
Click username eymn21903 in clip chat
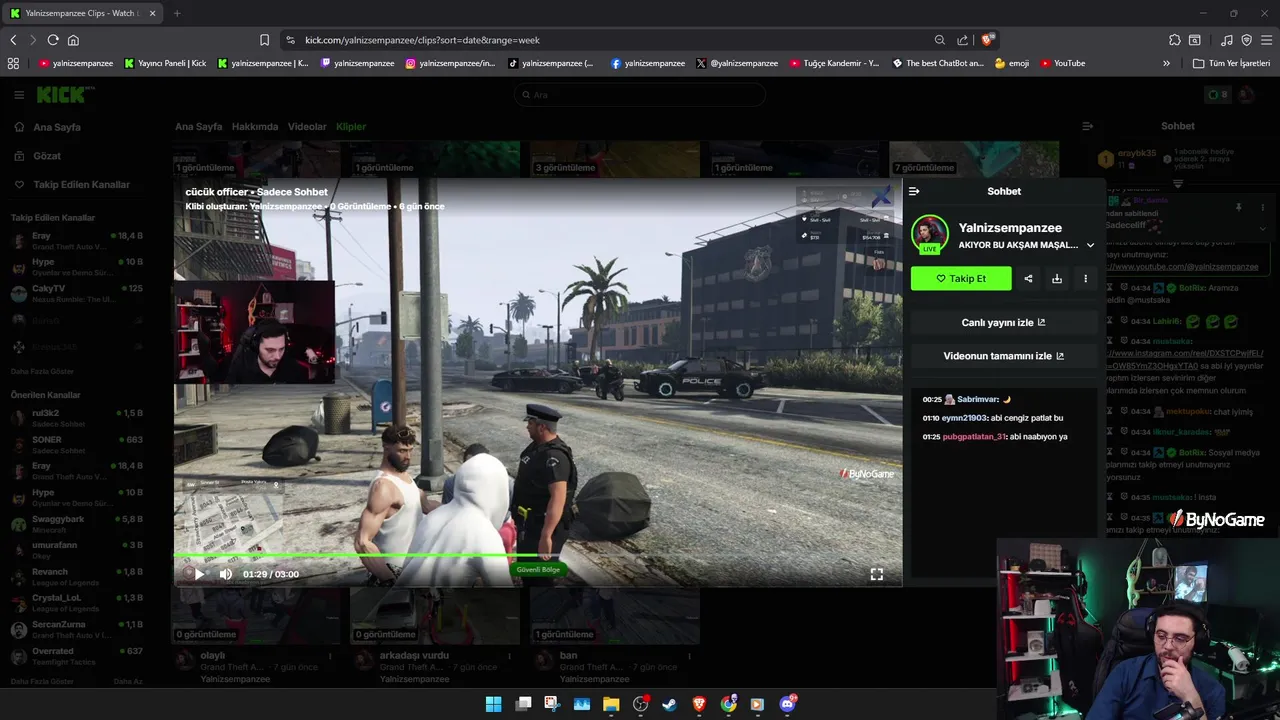(x=964, y=418)
